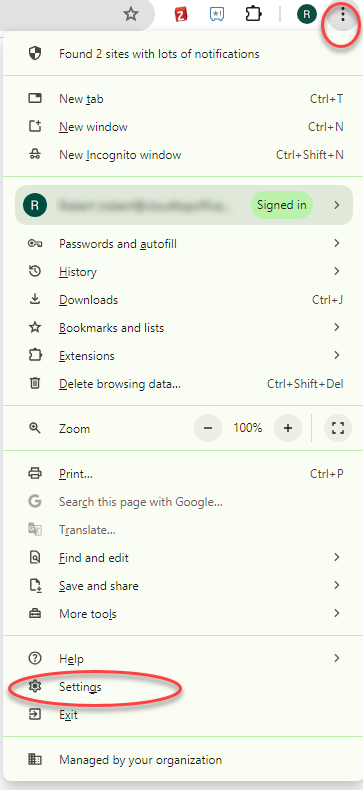
Task: Click the fullscreen icon beside zoom controls
Action: tap(338, 428)
